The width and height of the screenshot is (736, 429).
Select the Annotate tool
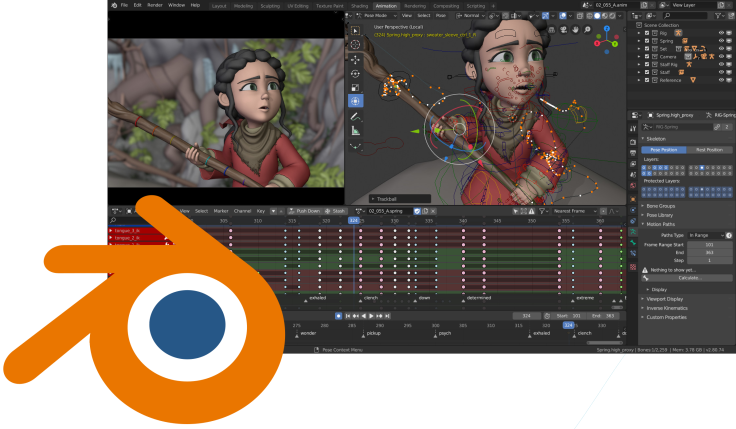click(357, 115)
